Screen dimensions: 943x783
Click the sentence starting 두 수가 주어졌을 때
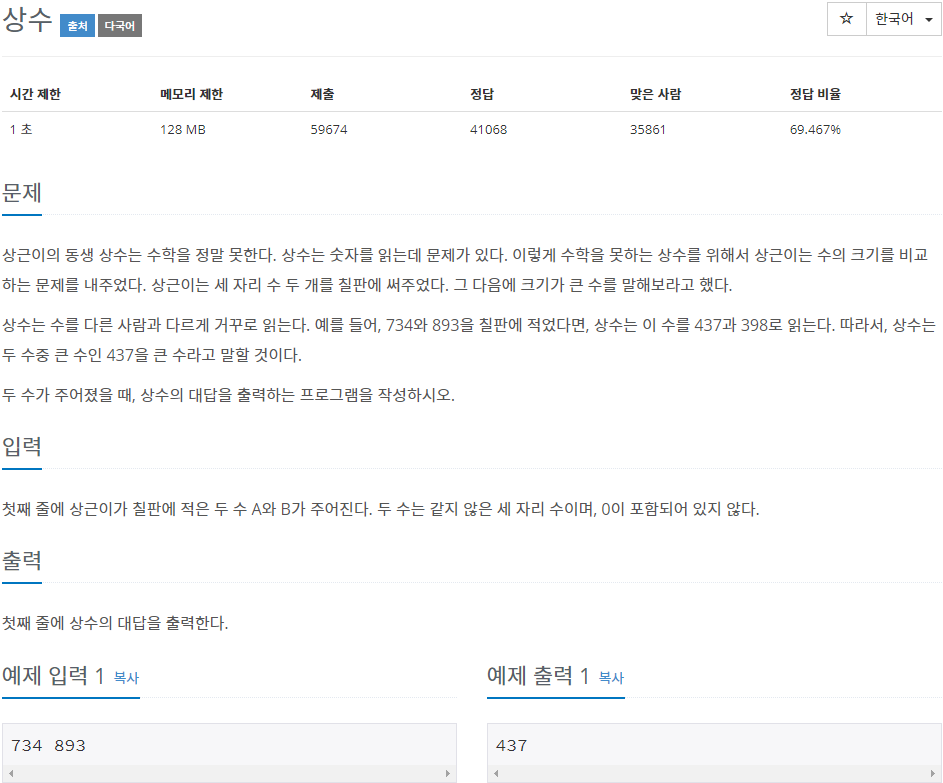click(x=228, y=395)
